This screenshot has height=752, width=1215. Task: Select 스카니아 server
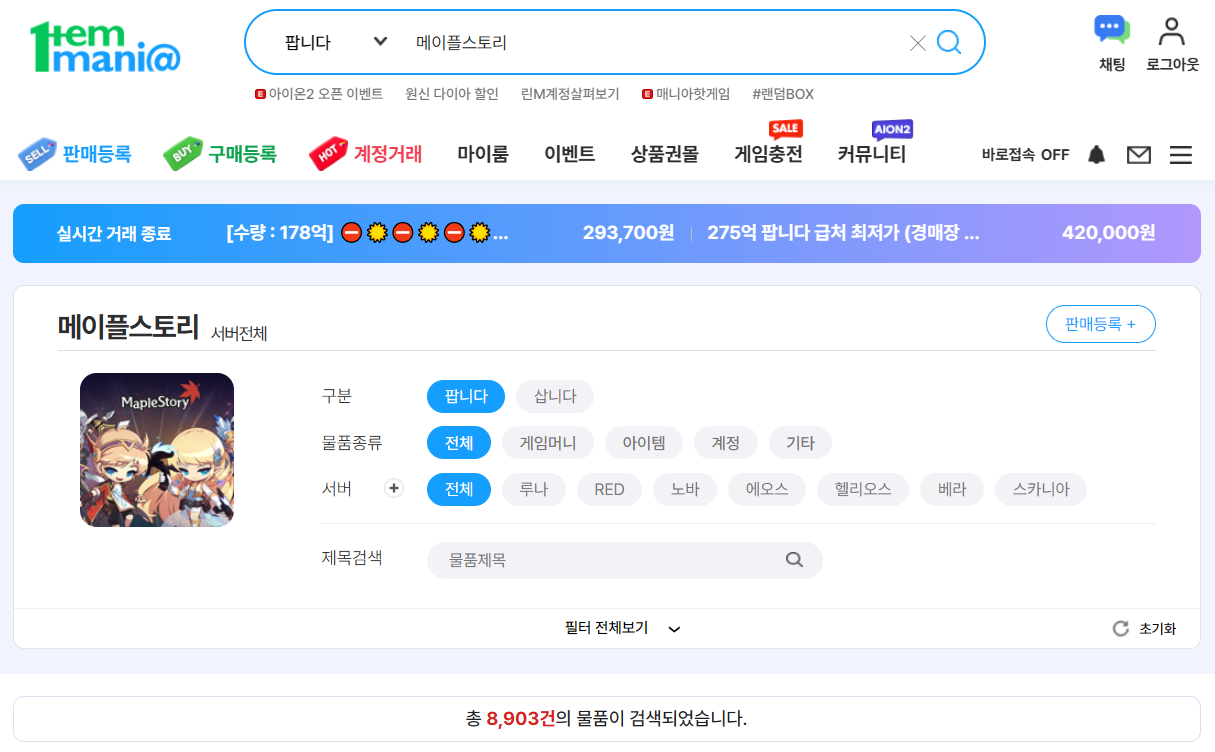tap(1041, 489)
